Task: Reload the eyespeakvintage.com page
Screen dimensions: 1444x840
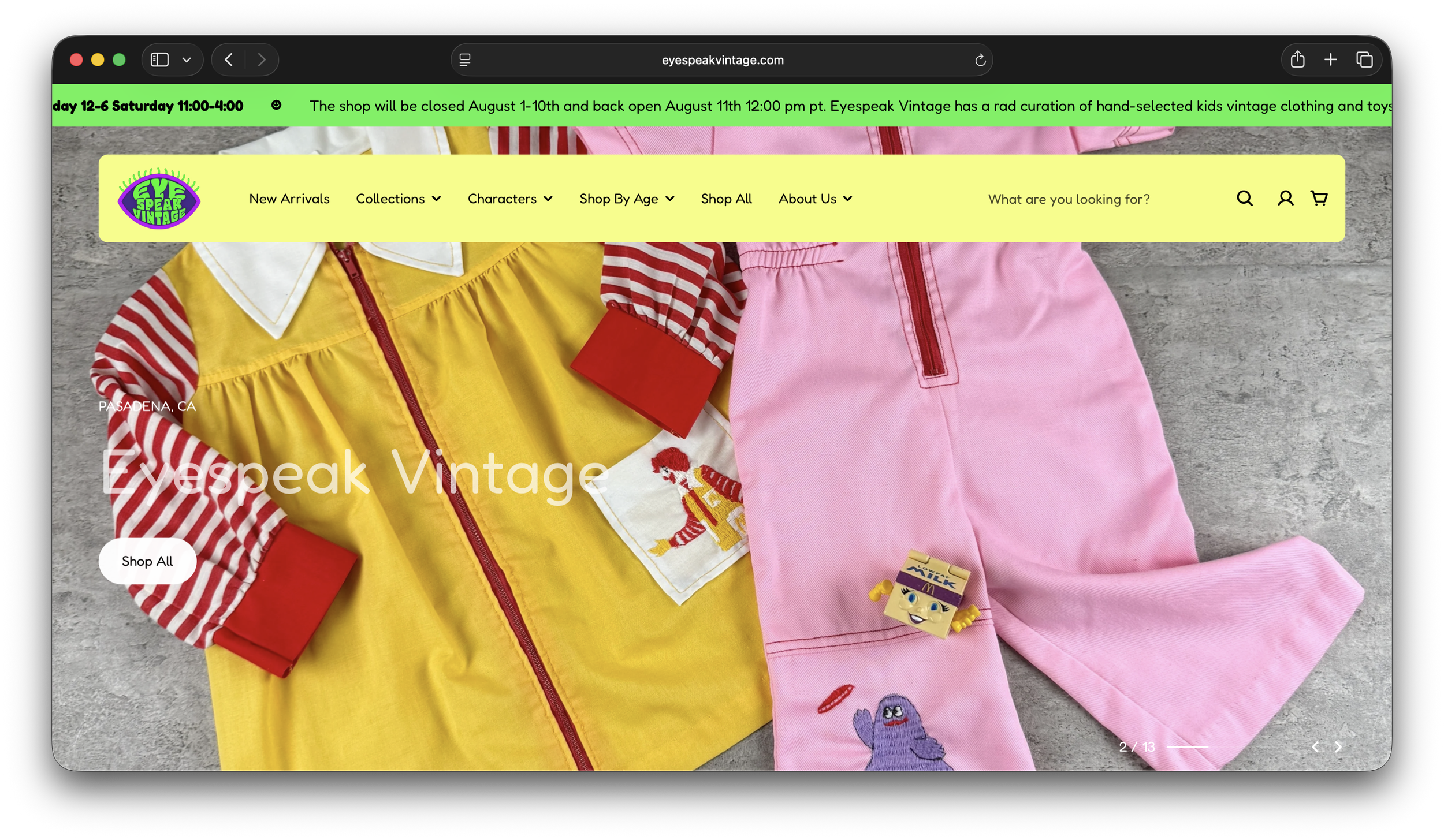Action: 980,60
